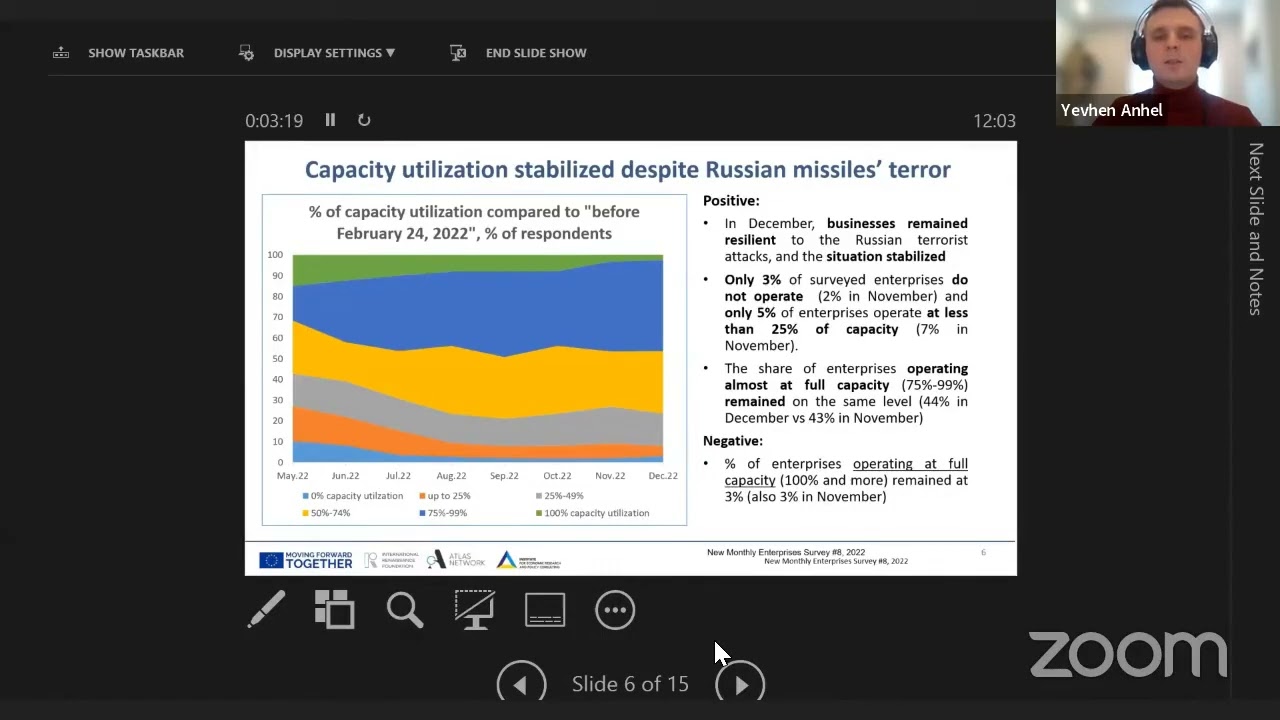The width and height of the screenshot is (1280, 720).
Task: Activate the zoom into slide magnifier
Action: [405, 610]
